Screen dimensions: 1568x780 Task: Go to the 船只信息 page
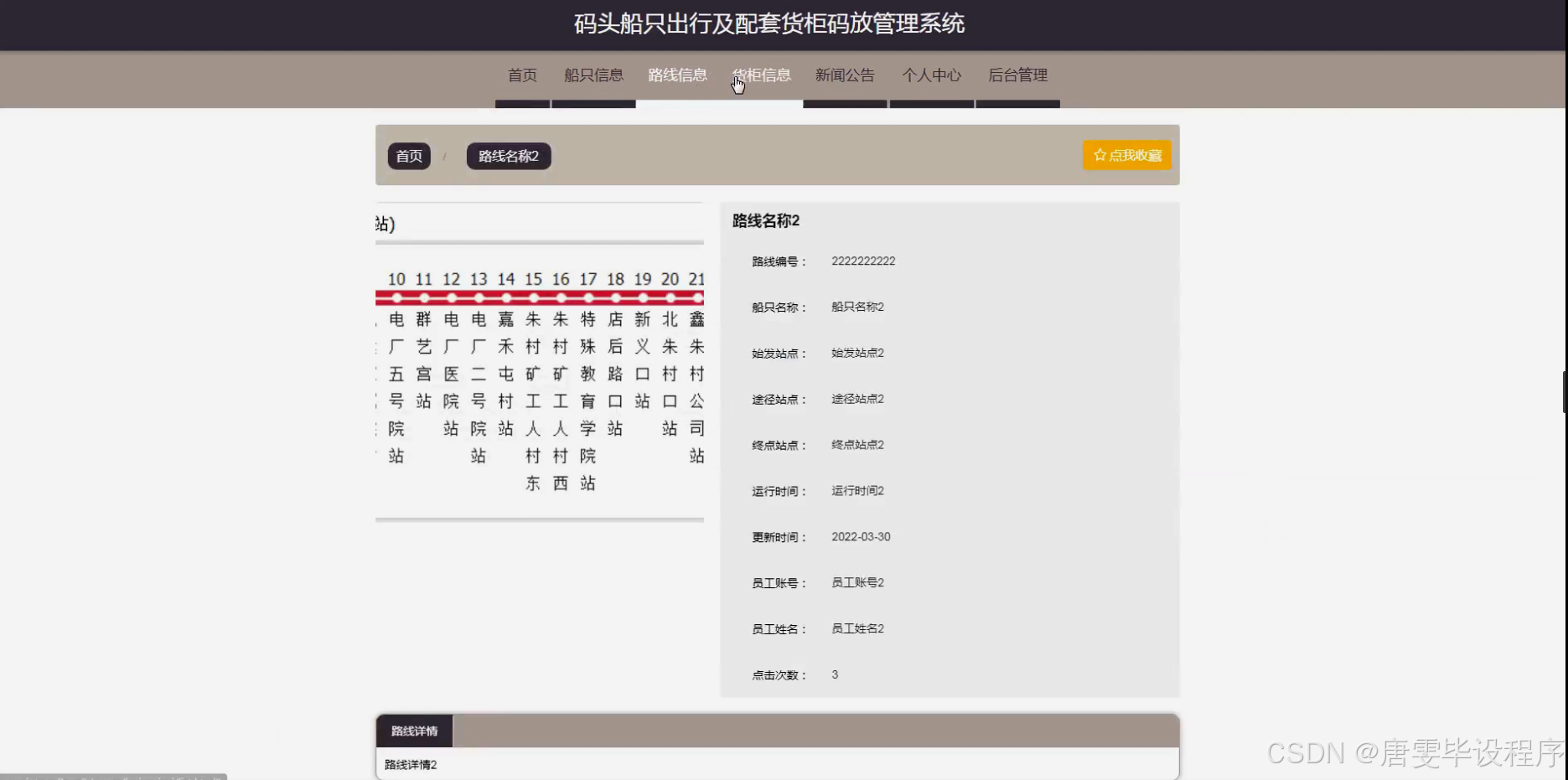(x=593, y=75)
